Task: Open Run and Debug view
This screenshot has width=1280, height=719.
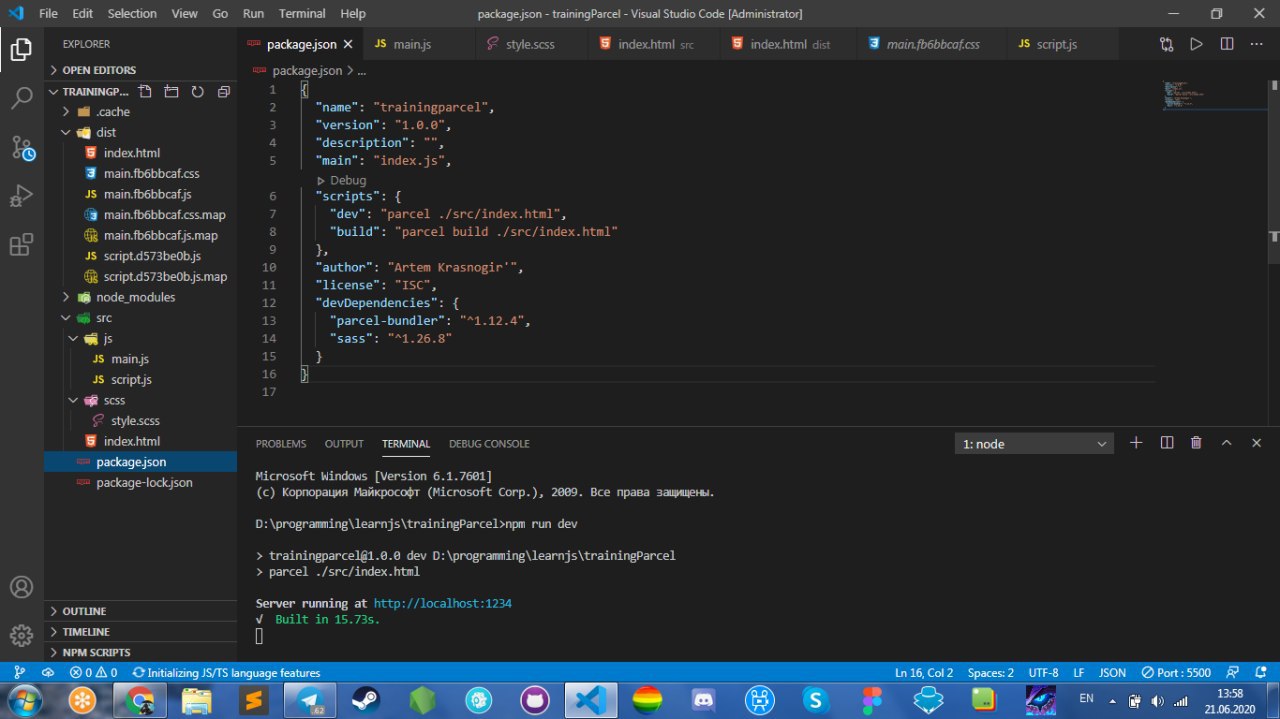Action: [x=21, y=196]
